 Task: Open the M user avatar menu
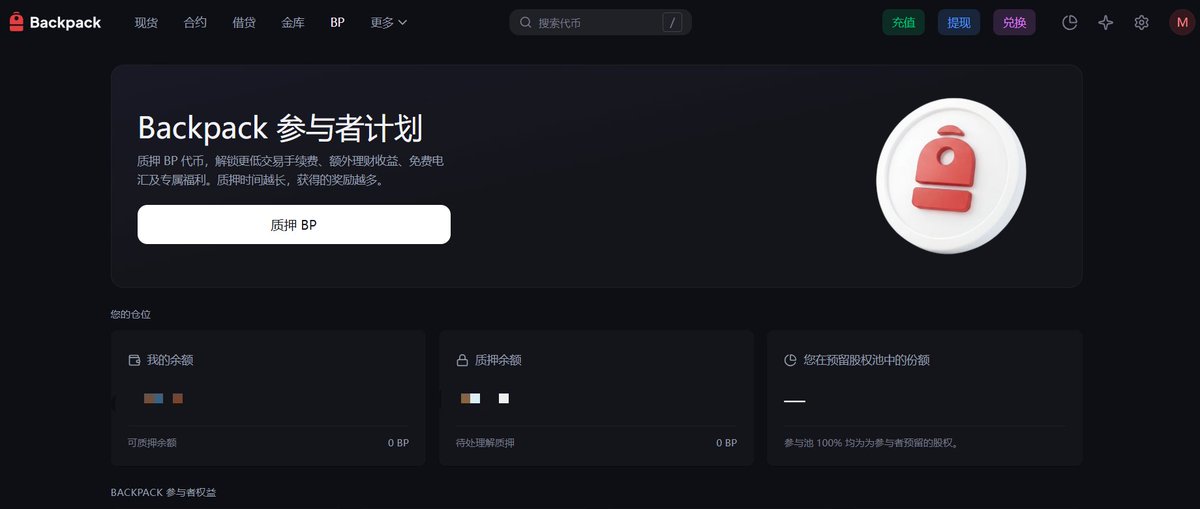pos(1182,22)
